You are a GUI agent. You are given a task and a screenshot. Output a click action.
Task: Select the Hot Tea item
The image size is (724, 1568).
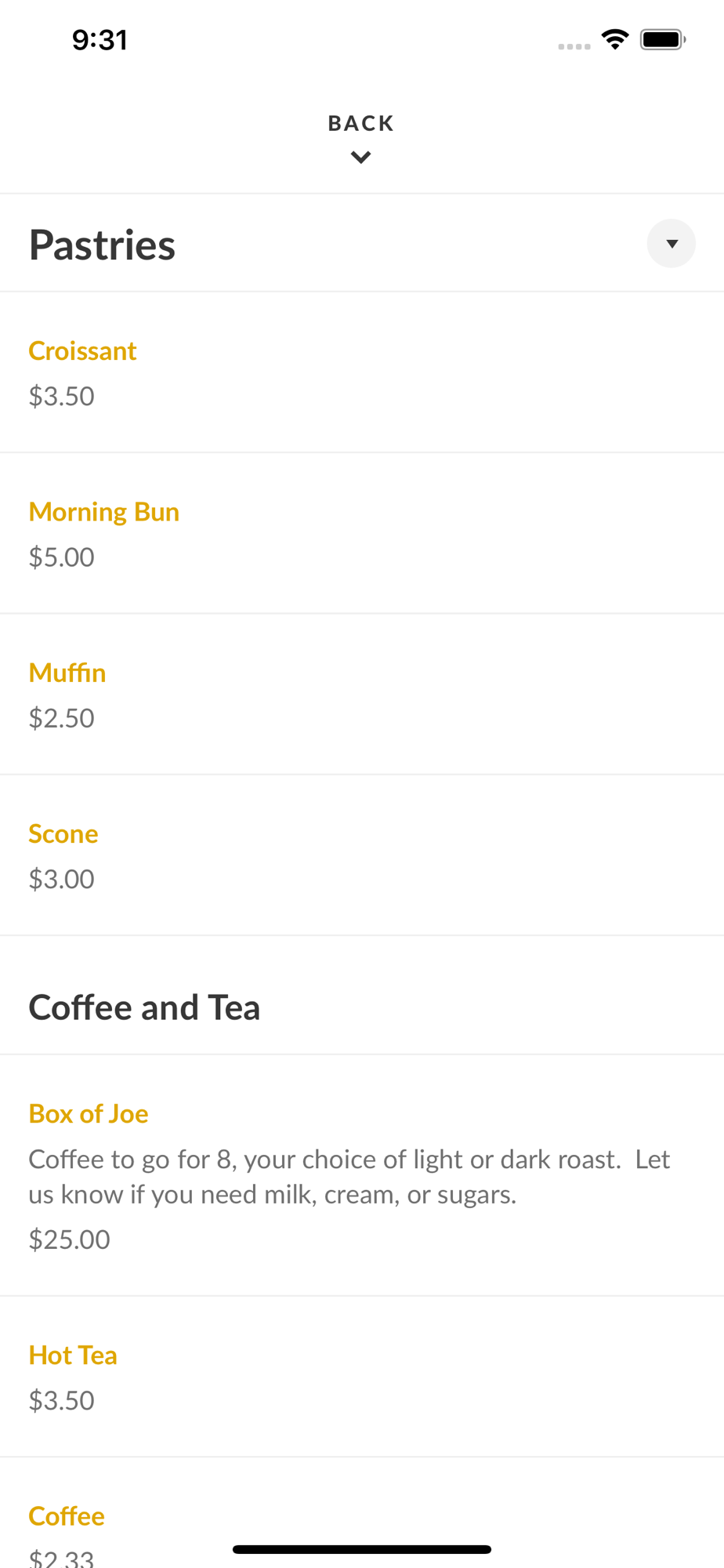click(x=73, y=1355)
